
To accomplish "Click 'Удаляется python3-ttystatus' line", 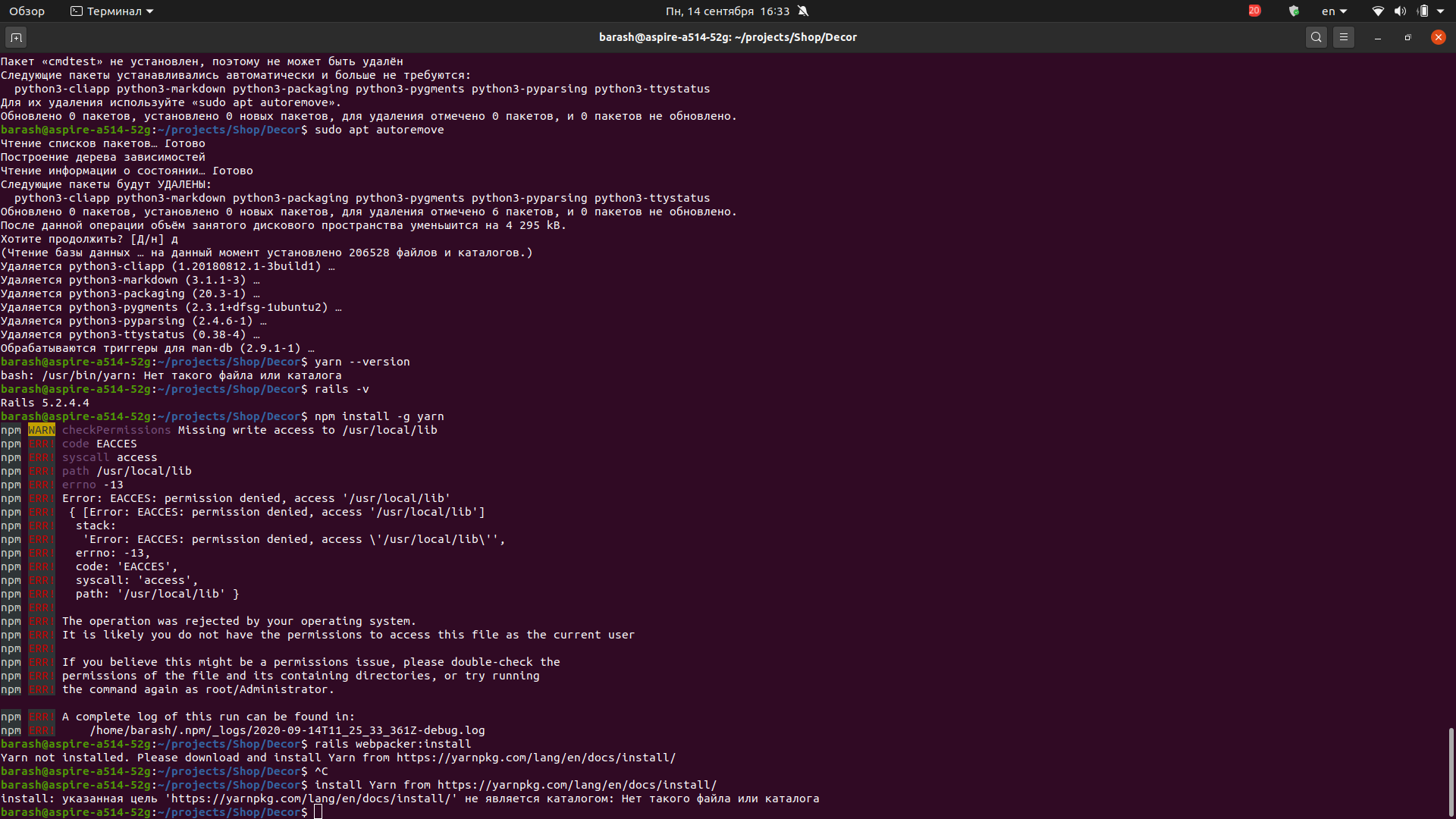I will click(x=130, y=334).
